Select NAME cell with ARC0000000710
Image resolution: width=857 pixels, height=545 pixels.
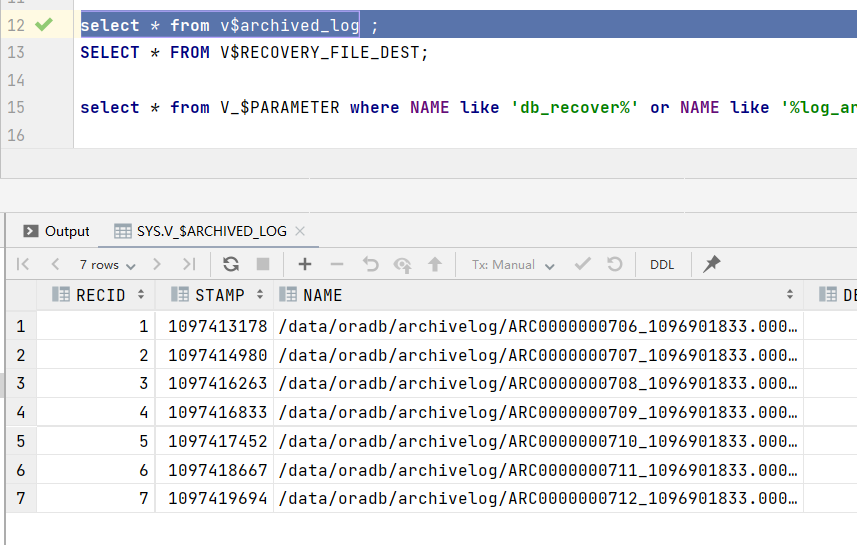538,441
